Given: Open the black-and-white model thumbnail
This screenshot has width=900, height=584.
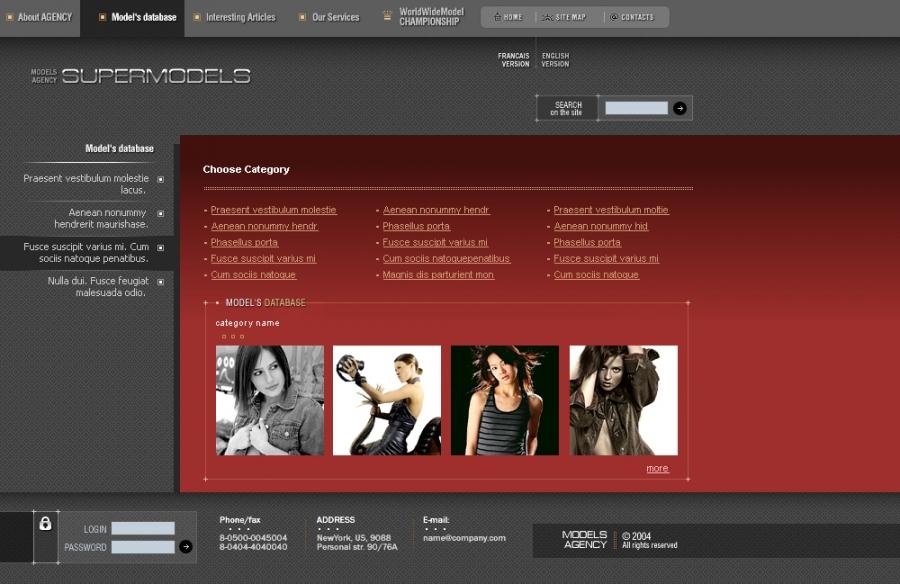Looking at the screenshot, I should tap(270, 400).
